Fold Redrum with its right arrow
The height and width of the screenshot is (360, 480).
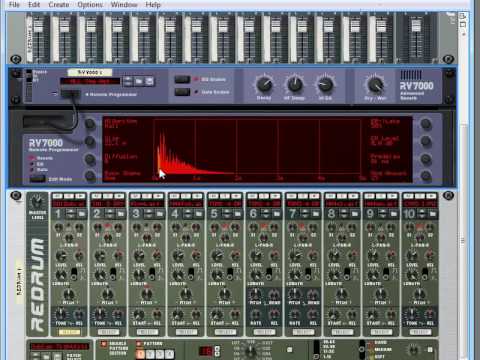(x=448, y=195)
